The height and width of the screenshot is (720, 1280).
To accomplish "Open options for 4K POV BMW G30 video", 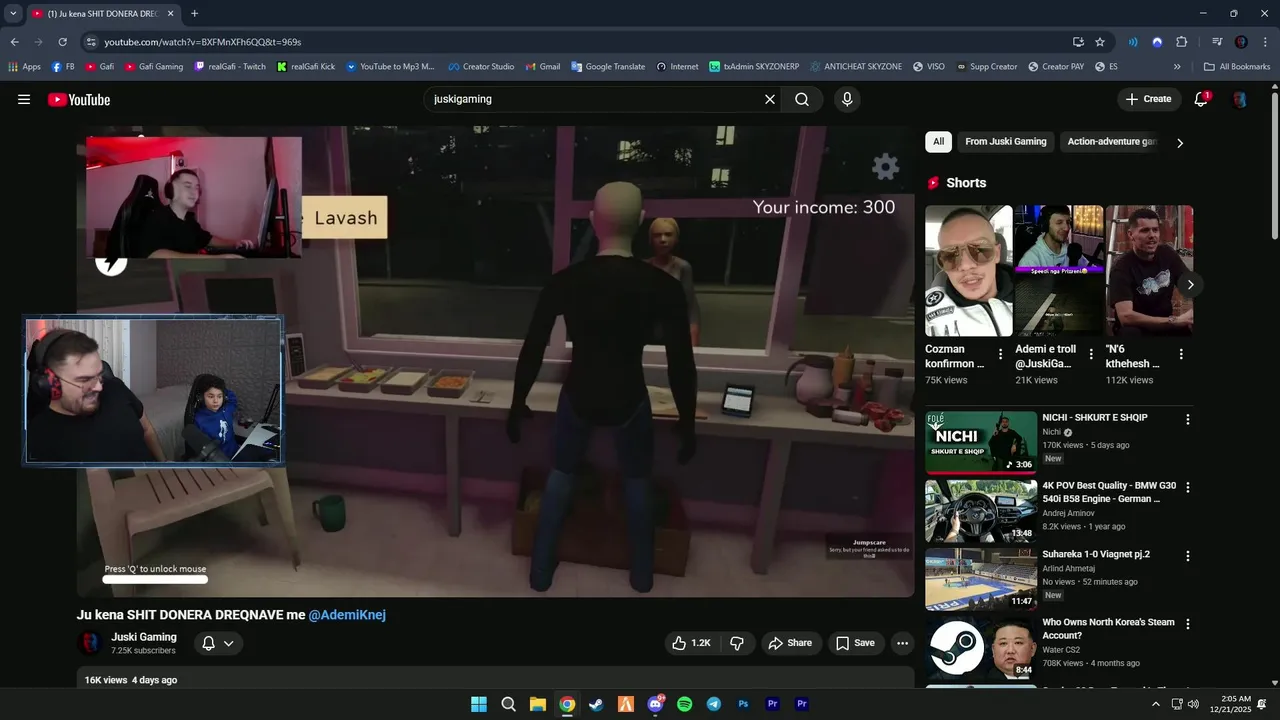I will [1188, 488].
